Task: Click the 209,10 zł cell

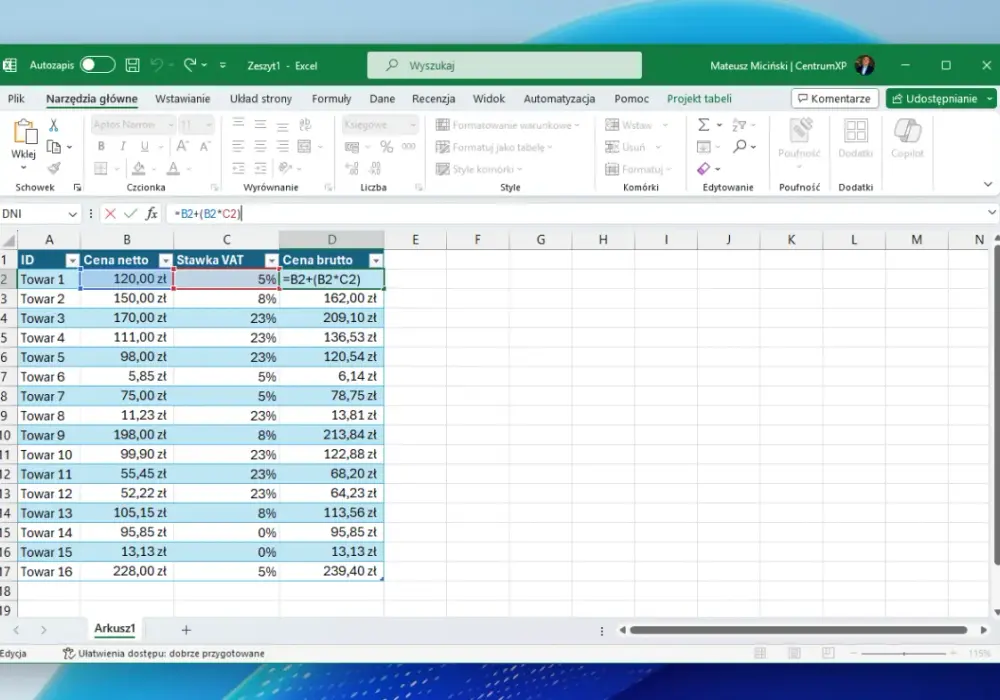Action: coord(332,318)
